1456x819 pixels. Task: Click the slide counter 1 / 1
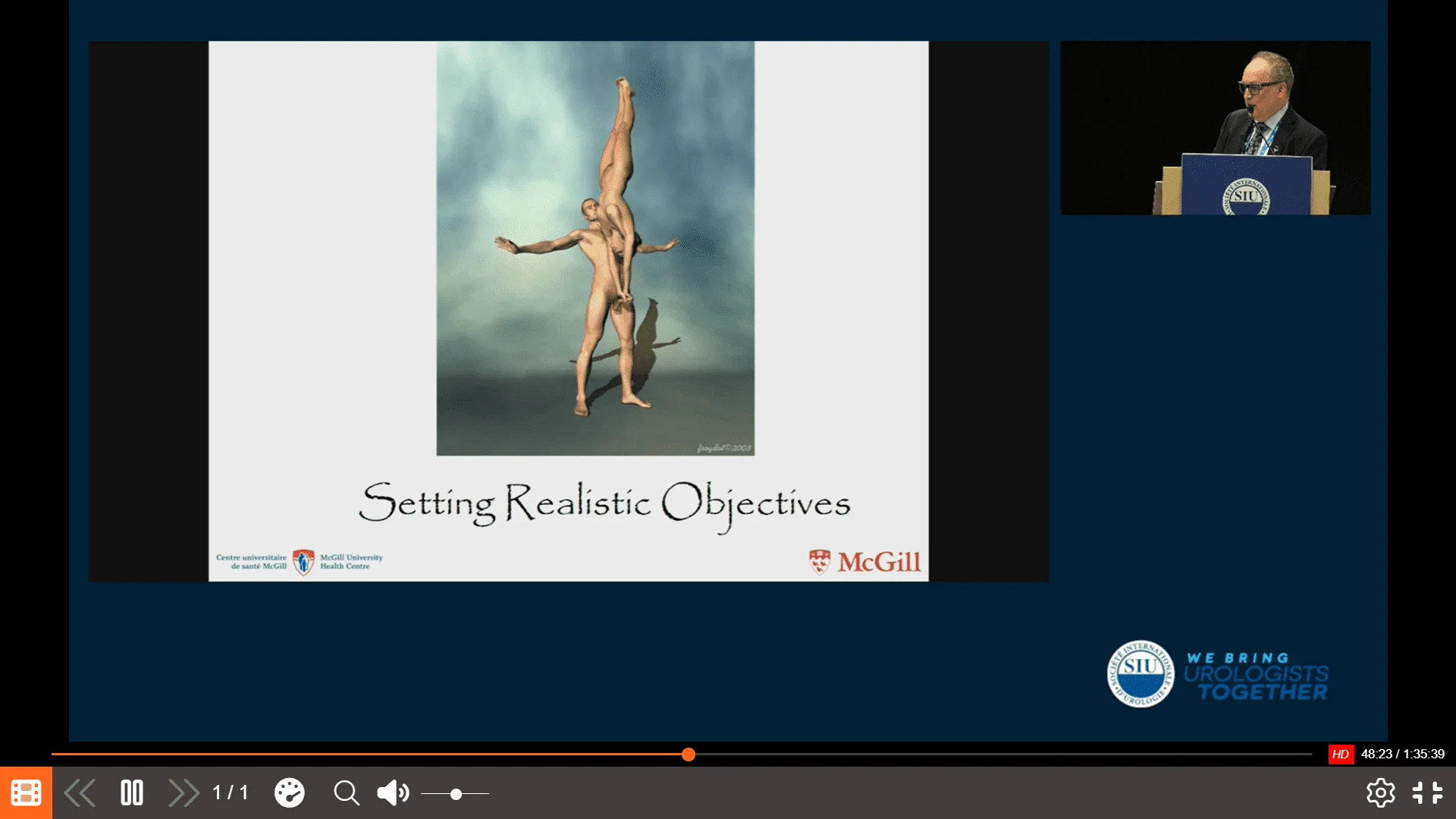(x=231, y=793)
